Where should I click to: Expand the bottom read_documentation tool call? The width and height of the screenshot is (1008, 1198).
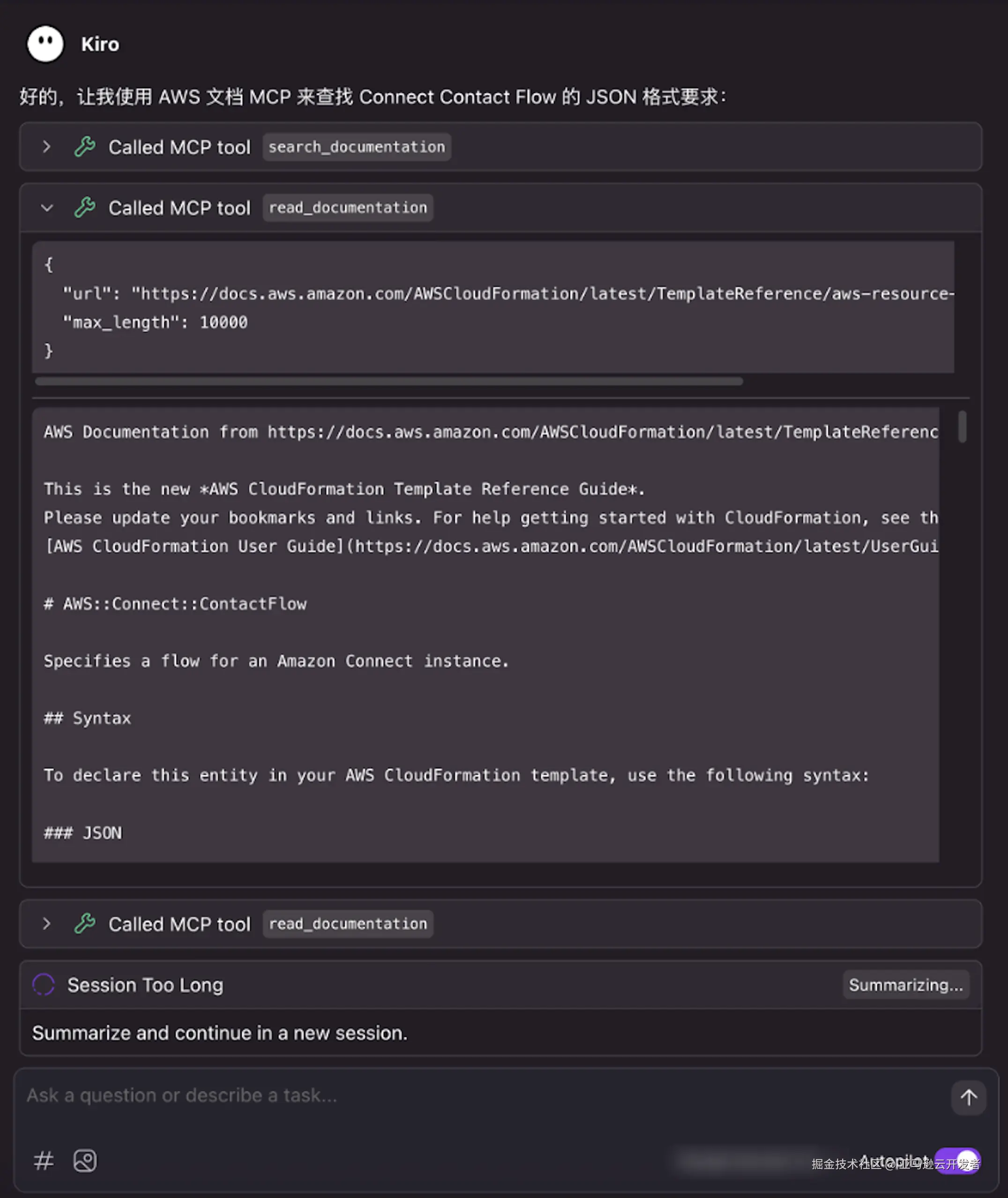47,924
